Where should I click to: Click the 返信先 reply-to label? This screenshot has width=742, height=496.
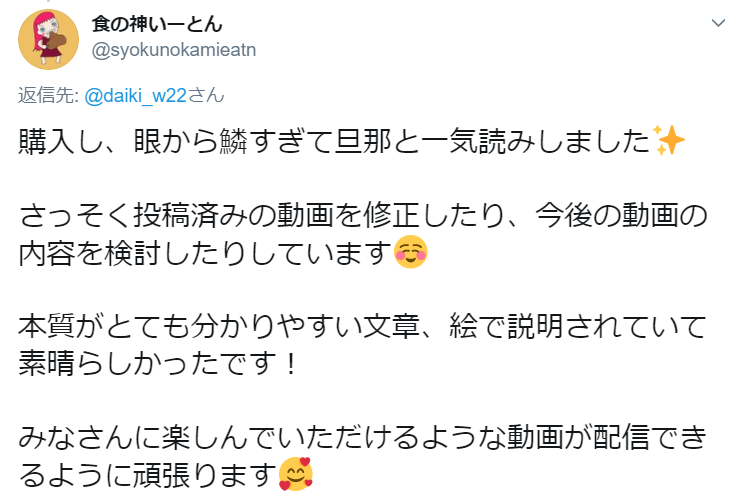point(48,96)
